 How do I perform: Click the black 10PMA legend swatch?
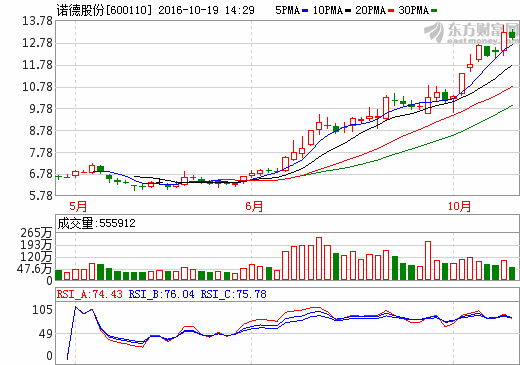coord(348,11)
